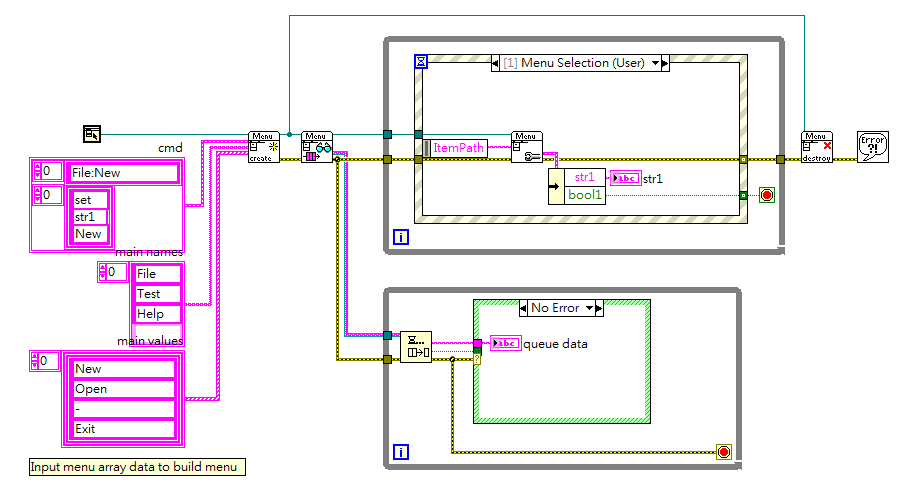Select the str1 string indicator terminal
This screenshot has width=918, height=486.
tap(626, 178)
